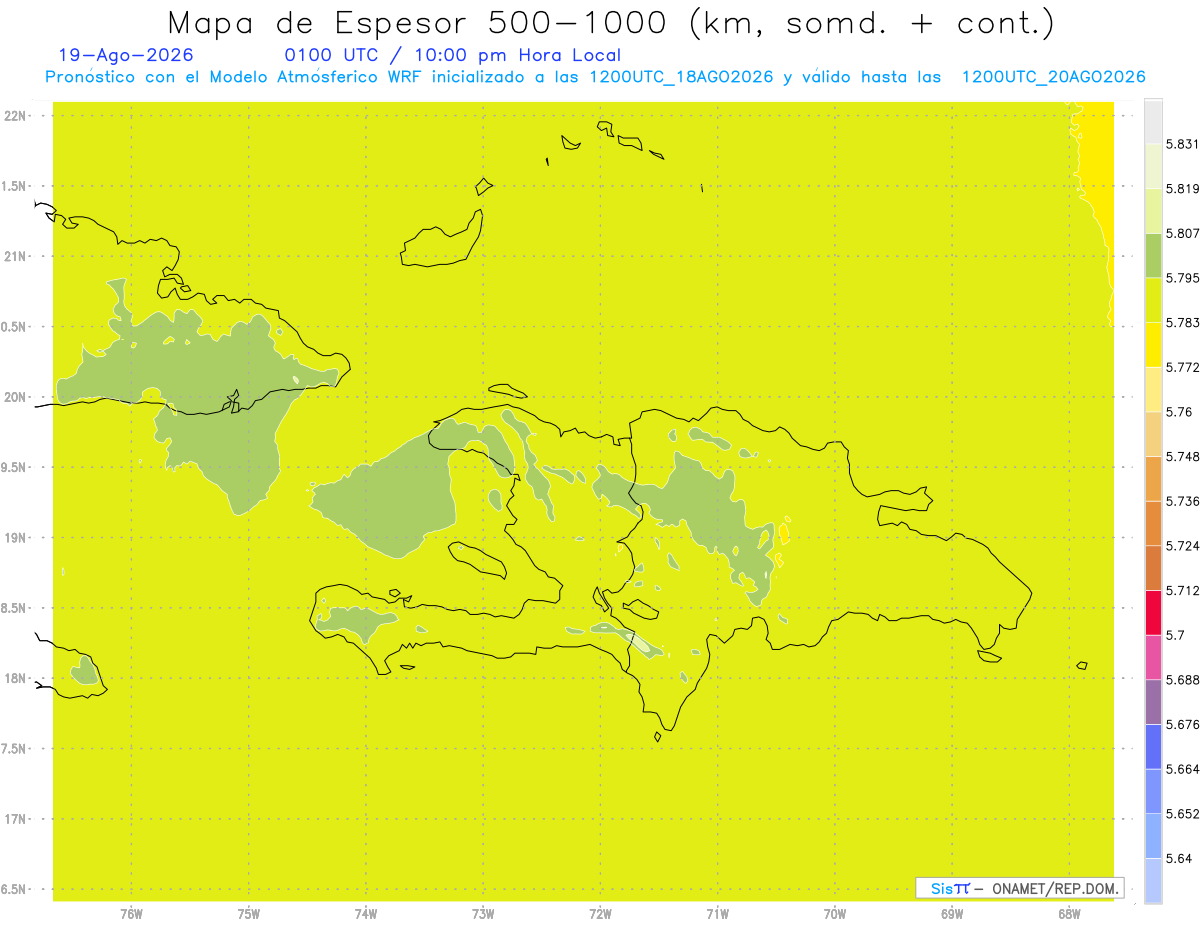
Task: Click the 17N latitude label
Action: [16, 819]
